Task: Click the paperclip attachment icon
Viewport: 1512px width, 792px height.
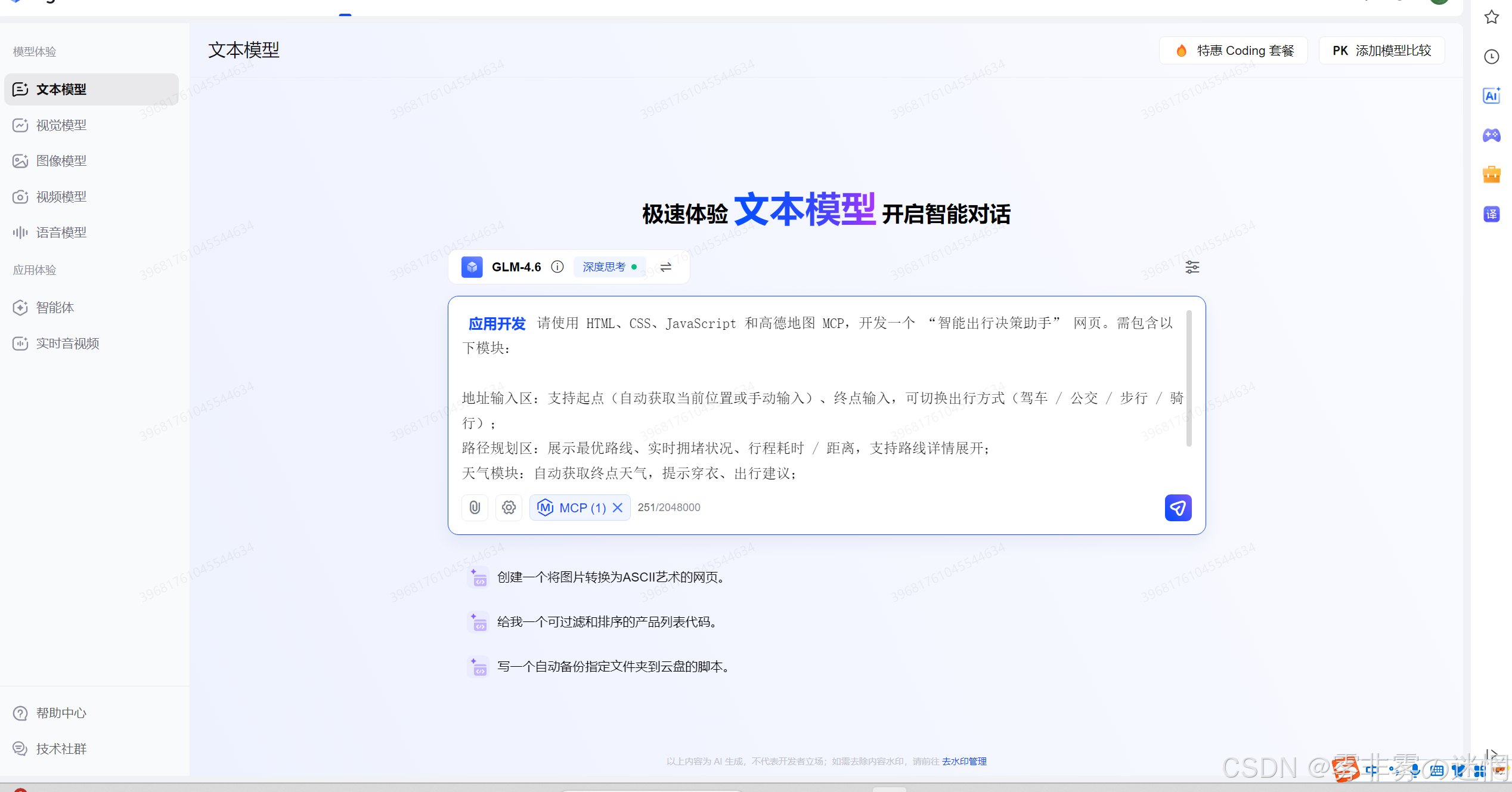Action: (475, 508)
